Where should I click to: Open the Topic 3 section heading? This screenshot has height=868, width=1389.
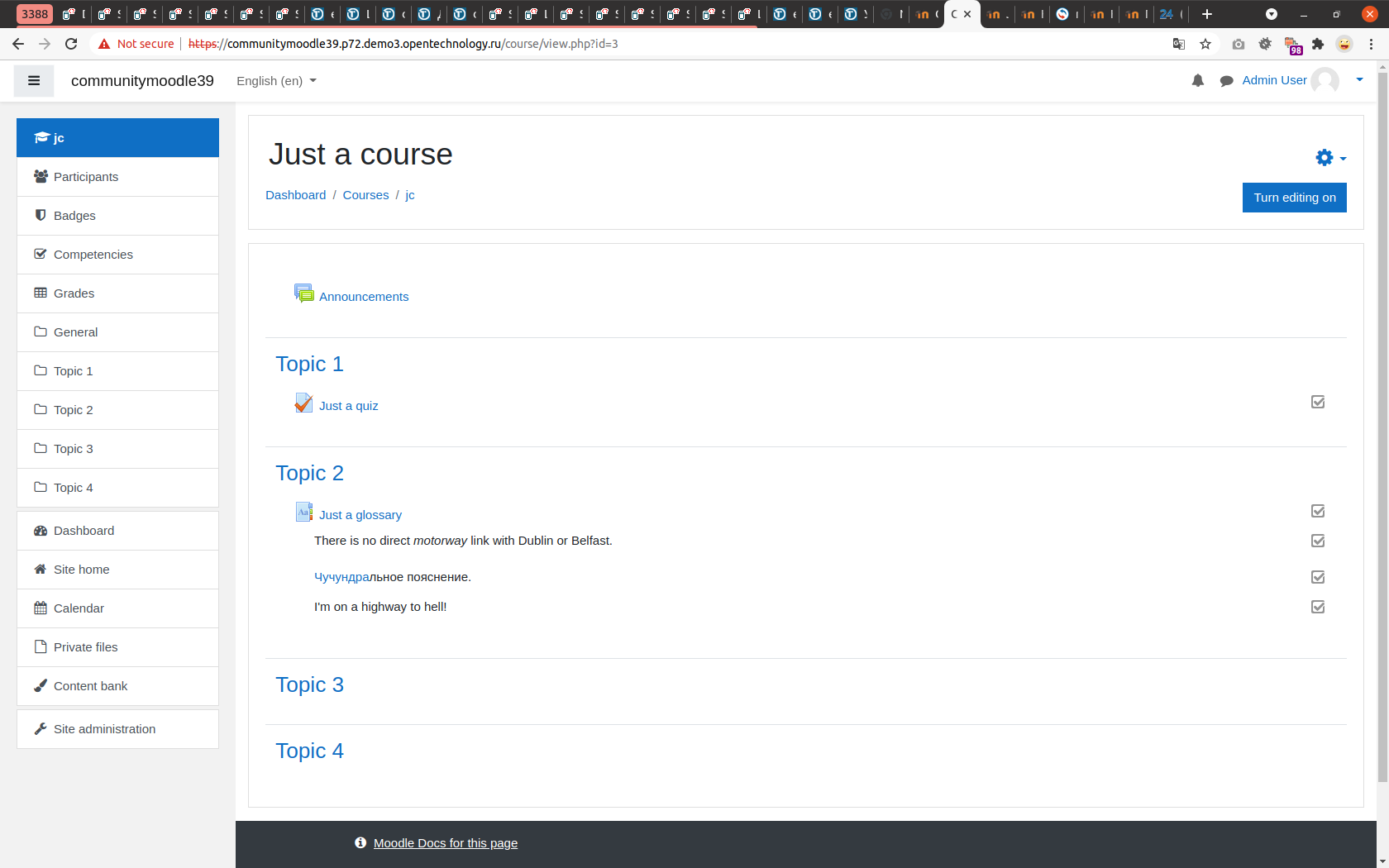coord(309,684)
